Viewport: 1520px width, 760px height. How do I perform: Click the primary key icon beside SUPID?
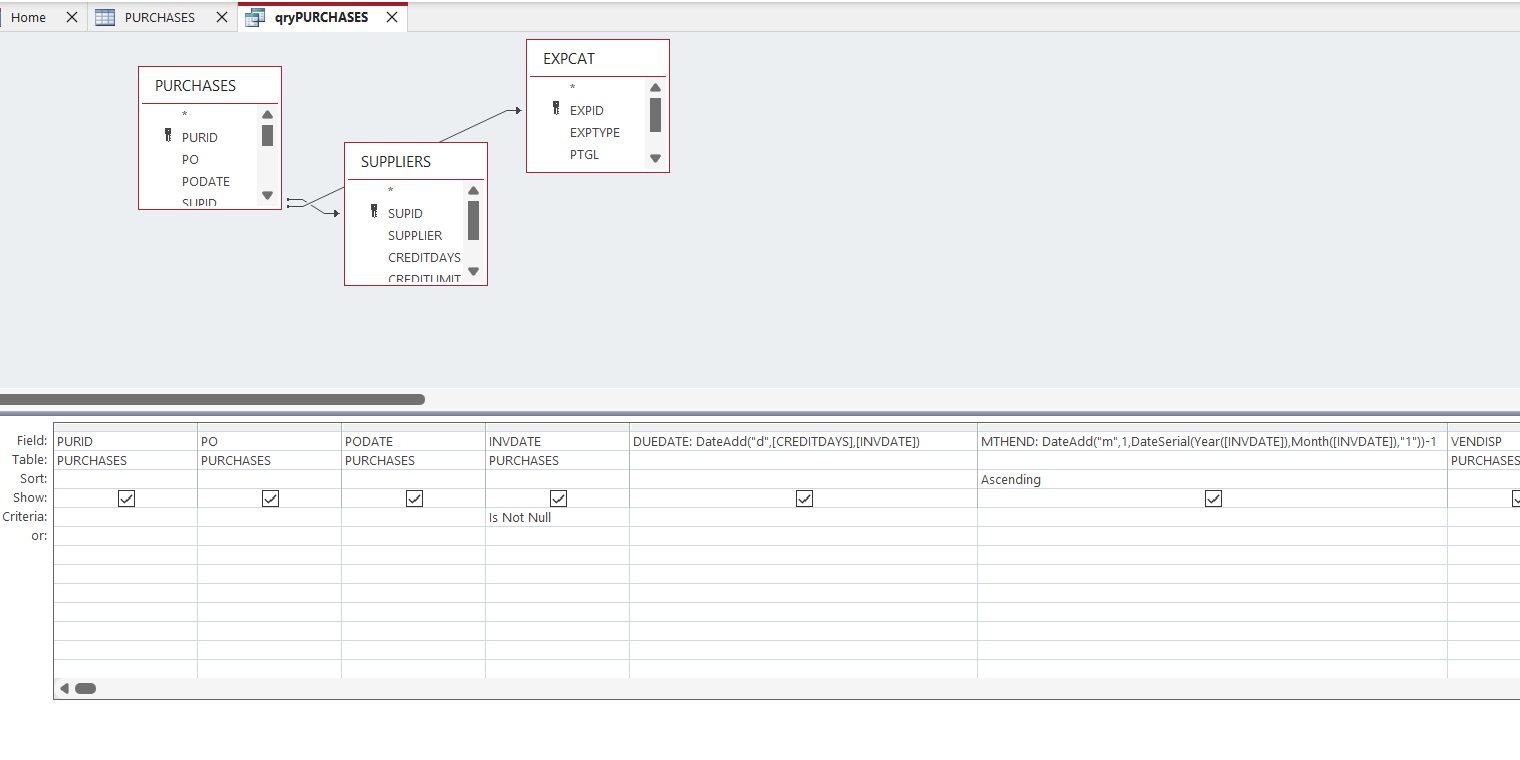point(374,212)
